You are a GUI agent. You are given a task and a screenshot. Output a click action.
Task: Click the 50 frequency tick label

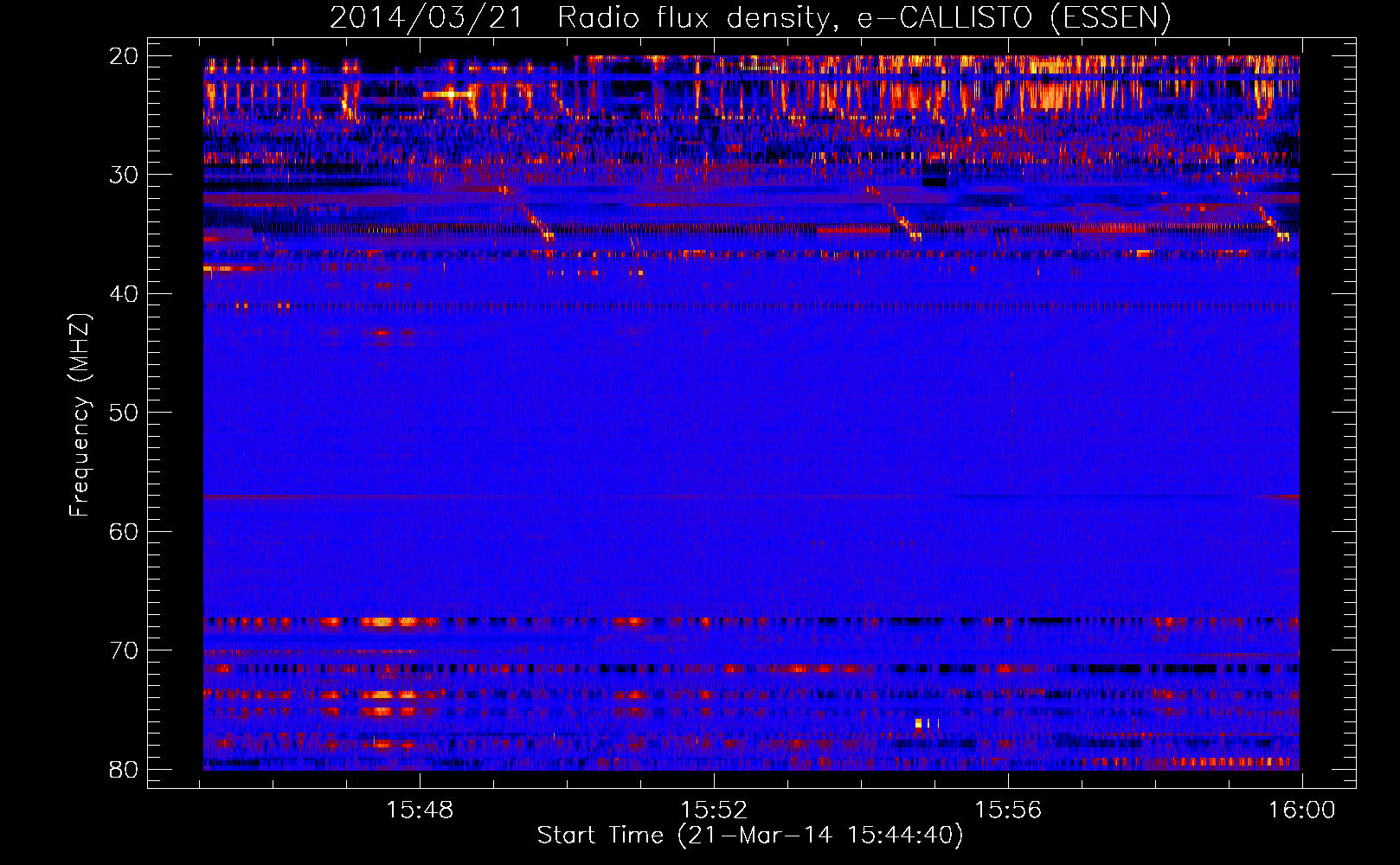(x=124, y=413)
